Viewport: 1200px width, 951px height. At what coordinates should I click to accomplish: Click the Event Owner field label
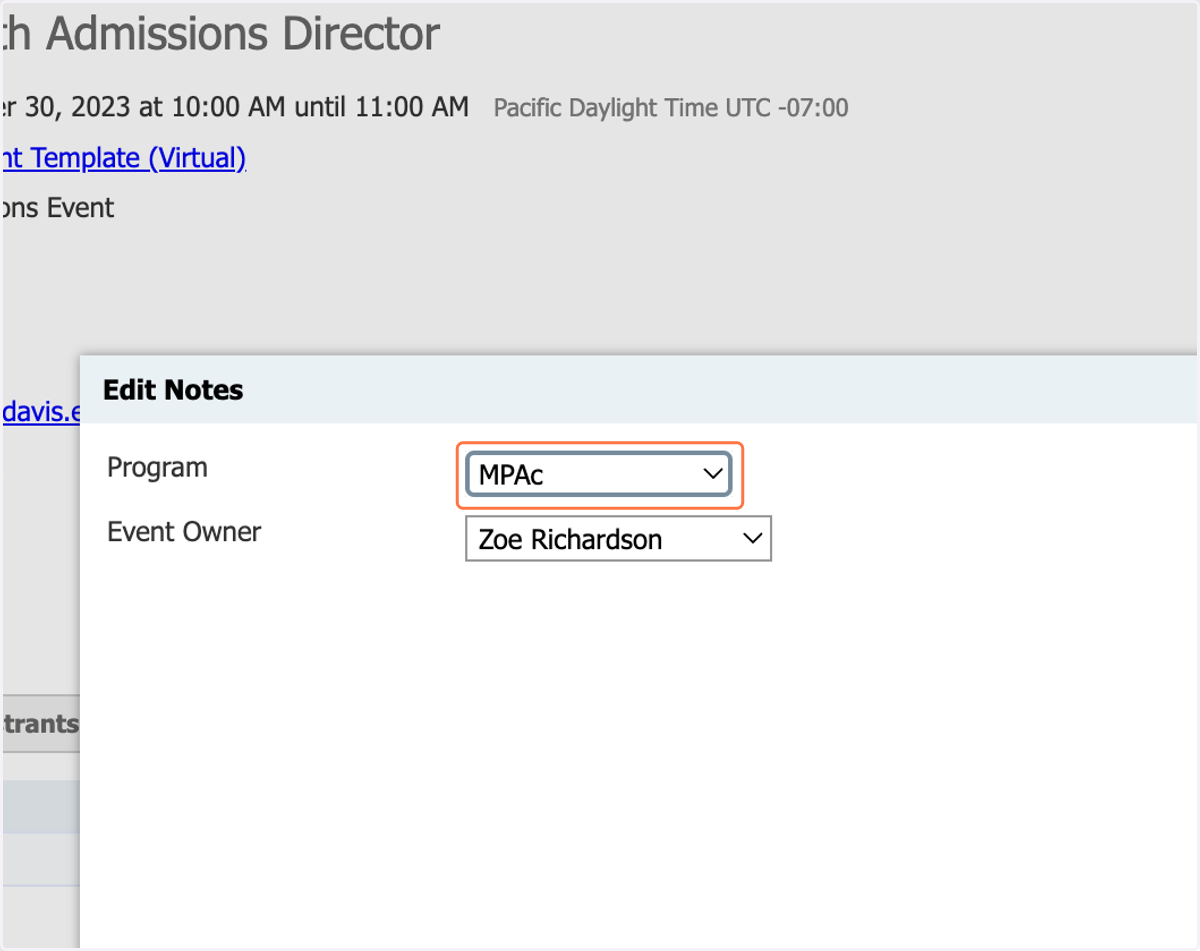pos(184,531)
